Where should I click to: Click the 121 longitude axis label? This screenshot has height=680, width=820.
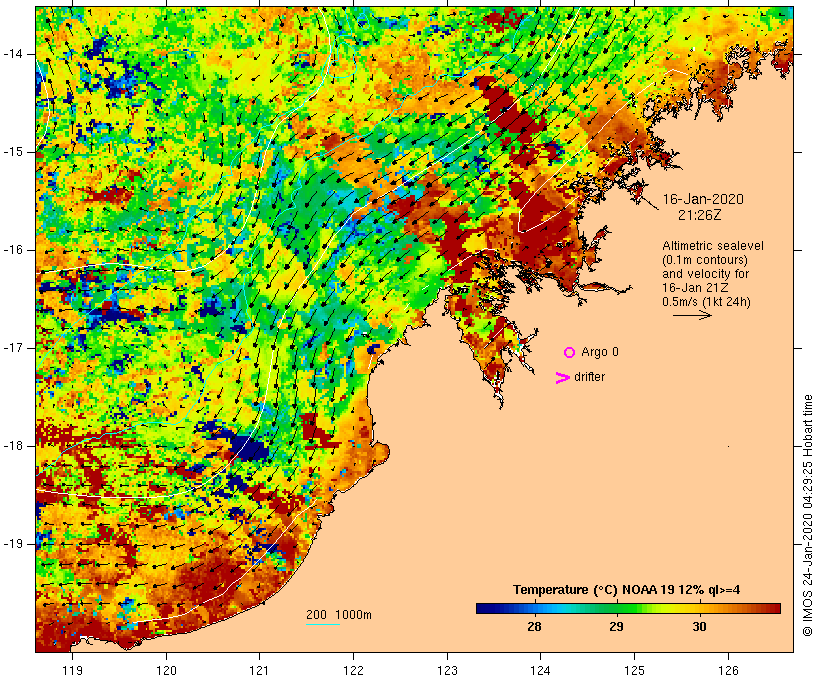[259, 670]
